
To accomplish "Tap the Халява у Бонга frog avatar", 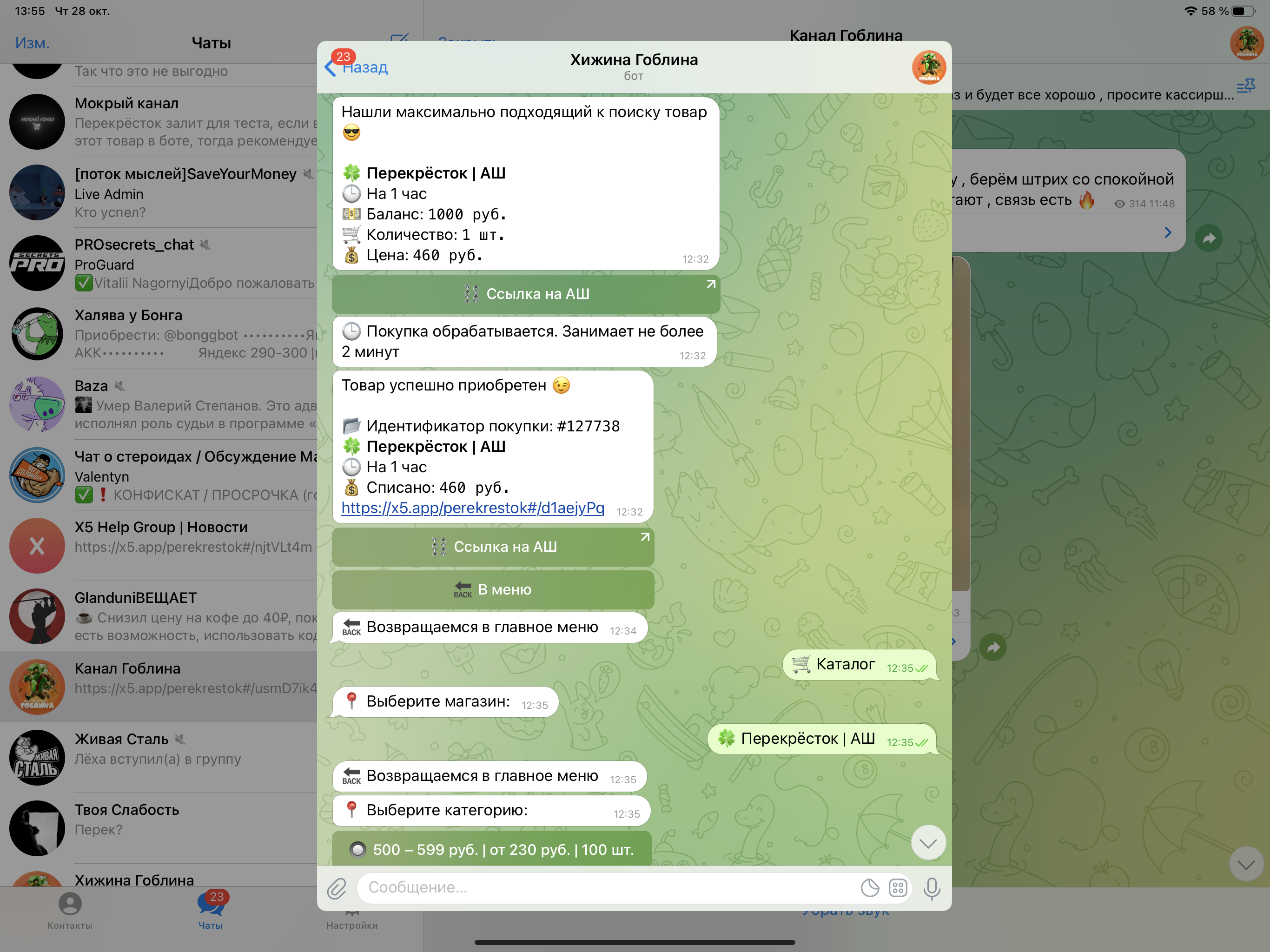I will coord(37,334).
